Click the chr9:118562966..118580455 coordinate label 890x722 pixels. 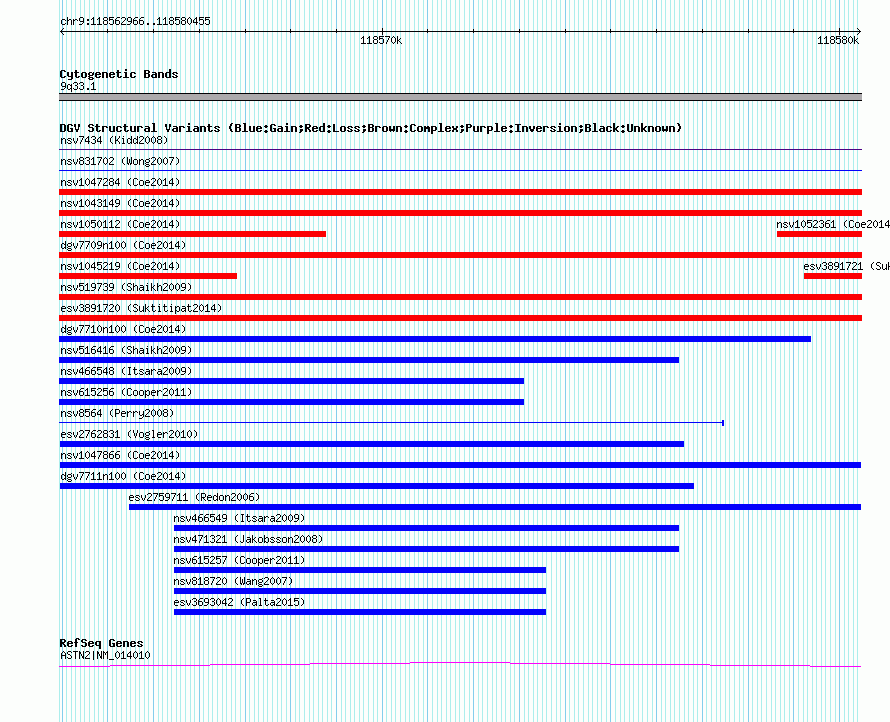pyautogui.click(x=135, y=22)
